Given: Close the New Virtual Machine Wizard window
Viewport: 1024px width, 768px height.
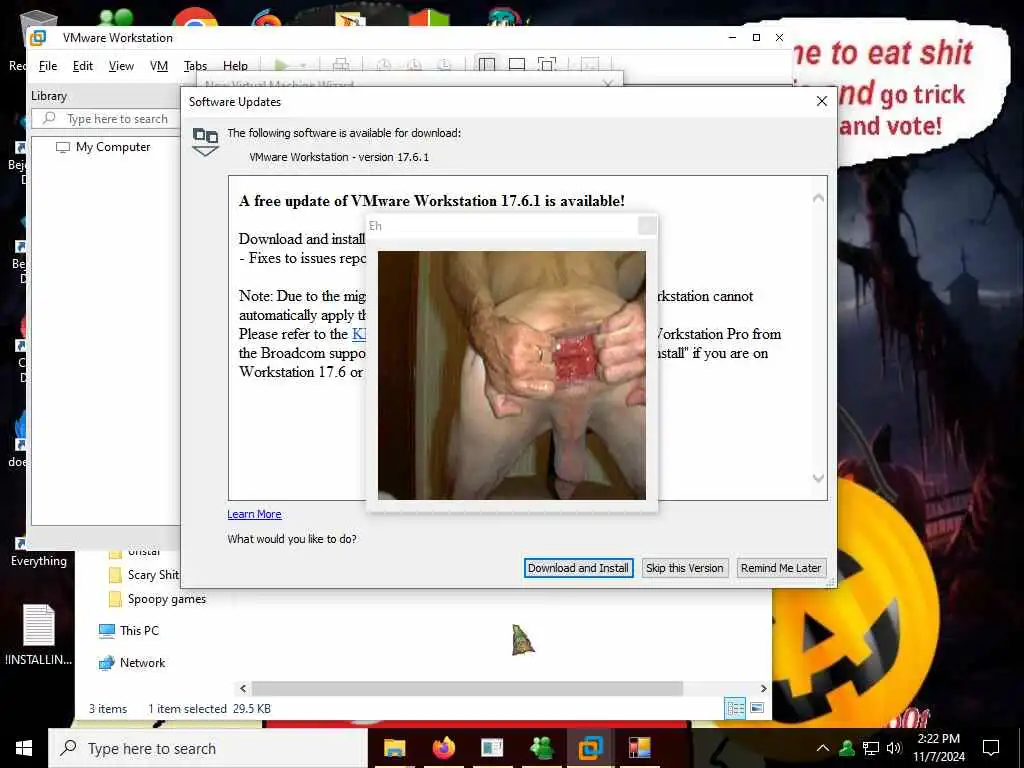Looking at the screenshot, I should click(609, 84).
